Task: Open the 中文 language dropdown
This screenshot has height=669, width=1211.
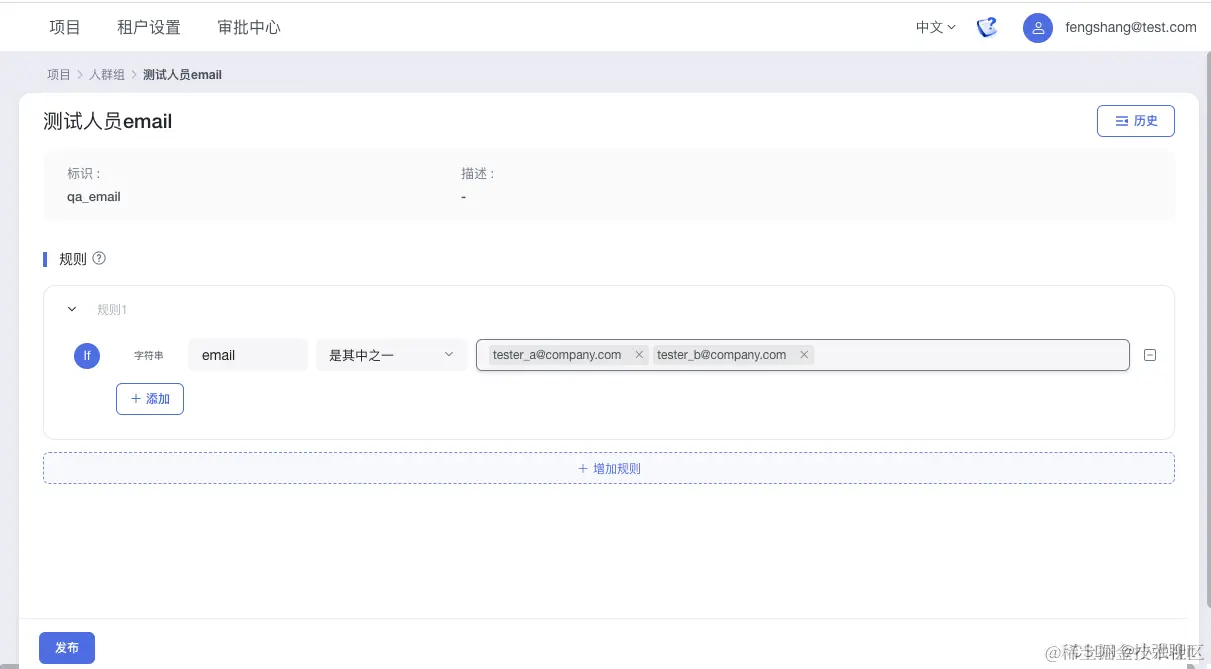Action: click(936, 28)
